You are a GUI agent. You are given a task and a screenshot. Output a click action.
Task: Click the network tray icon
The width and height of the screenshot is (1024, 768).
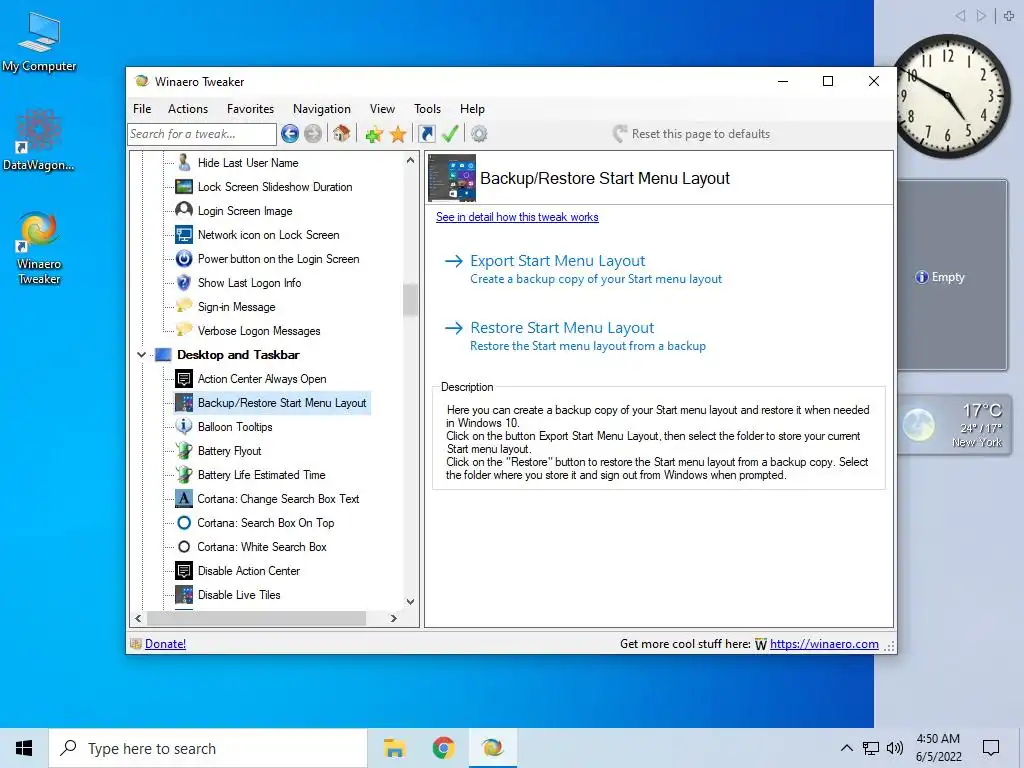point(871,748)
